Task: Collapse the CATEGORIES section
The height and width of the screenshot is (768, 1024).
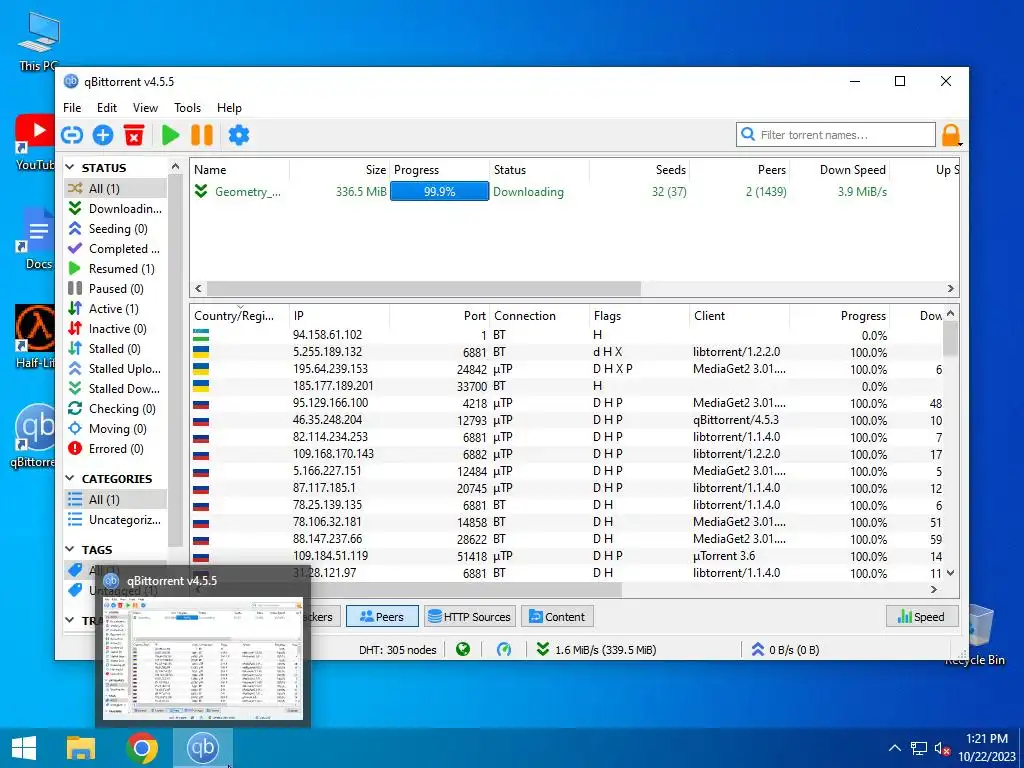Action: click(70, 479)
